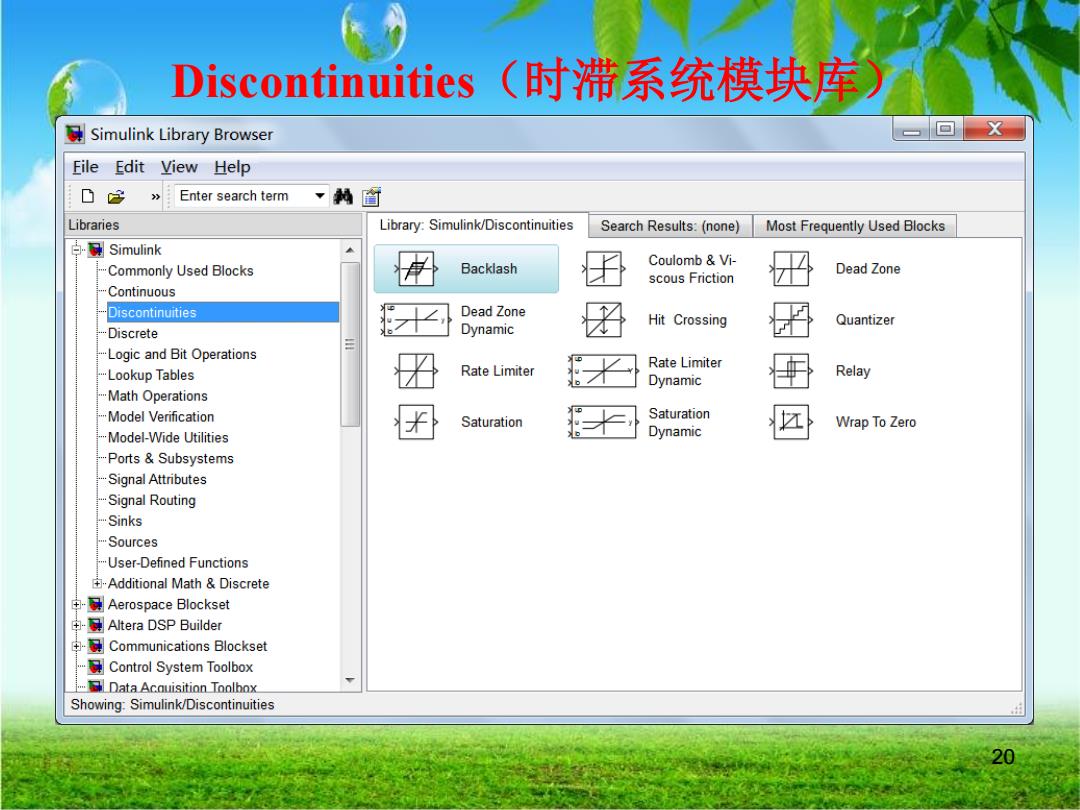This screenshot has height=810, width=1080.
Task: Select Discrete in the library tree
Action: pos(133,333)
